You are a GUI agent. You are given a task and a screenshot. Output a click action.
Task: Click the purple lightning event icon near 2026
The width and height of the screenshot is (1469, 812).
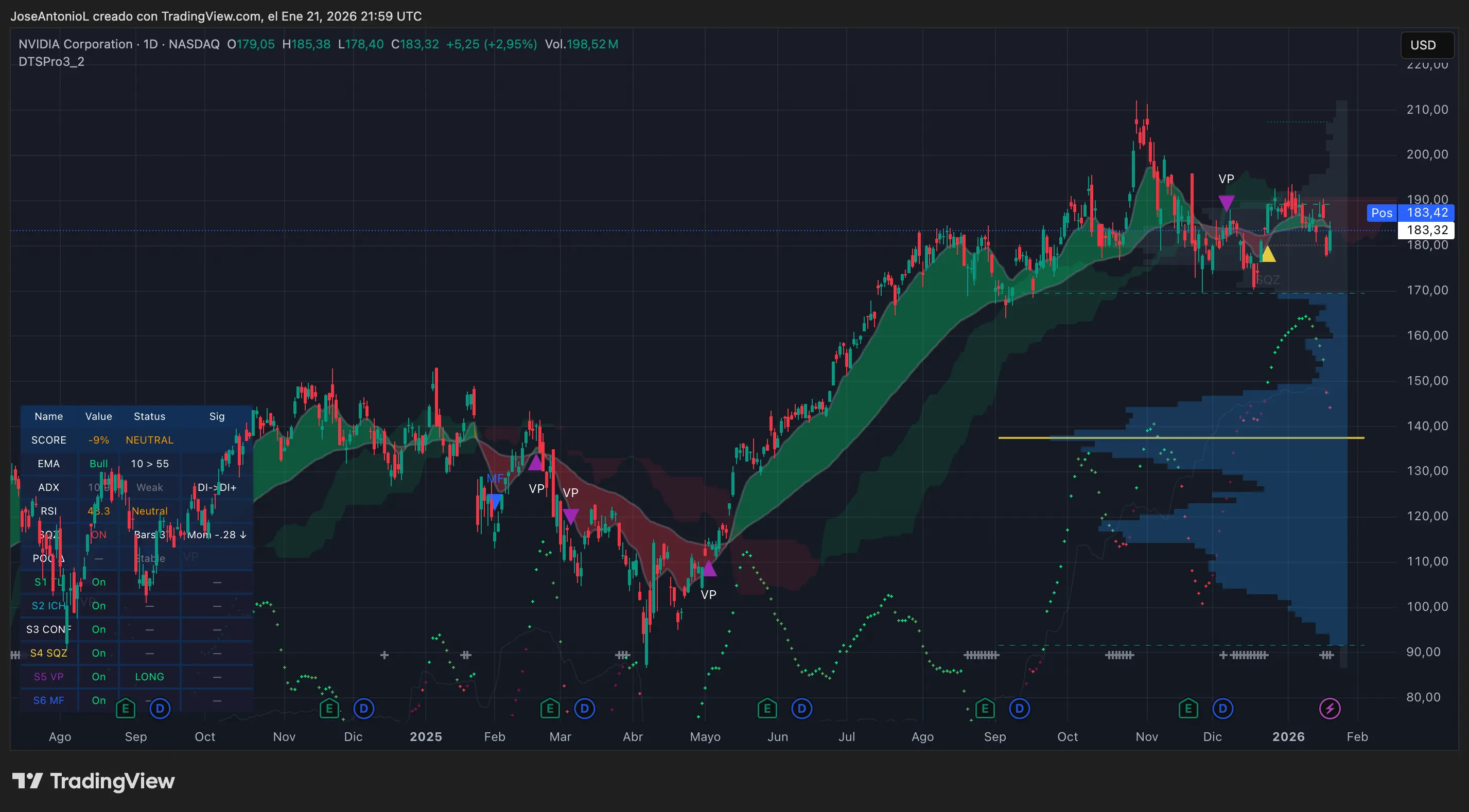(x=1330, y=709)
